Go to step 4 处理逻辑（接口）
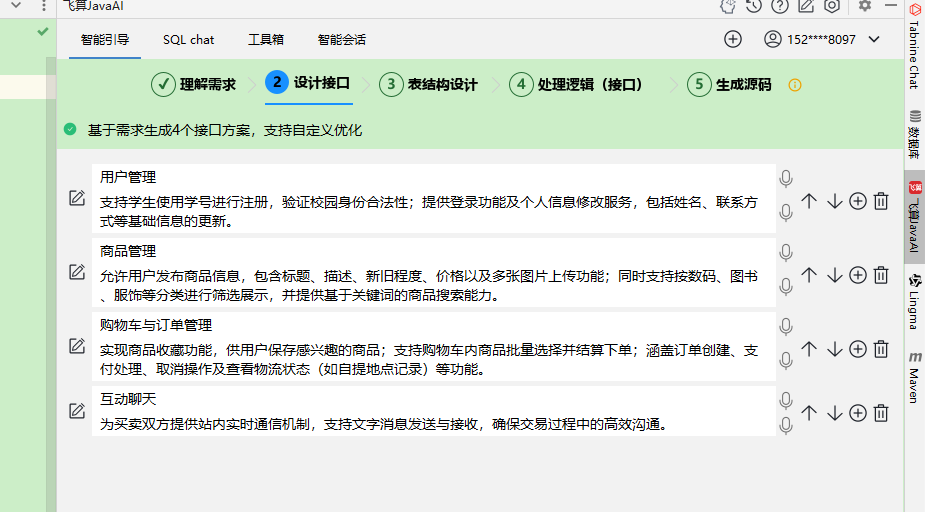This screenshot has width=925, height=512. (x=576, y=84)
